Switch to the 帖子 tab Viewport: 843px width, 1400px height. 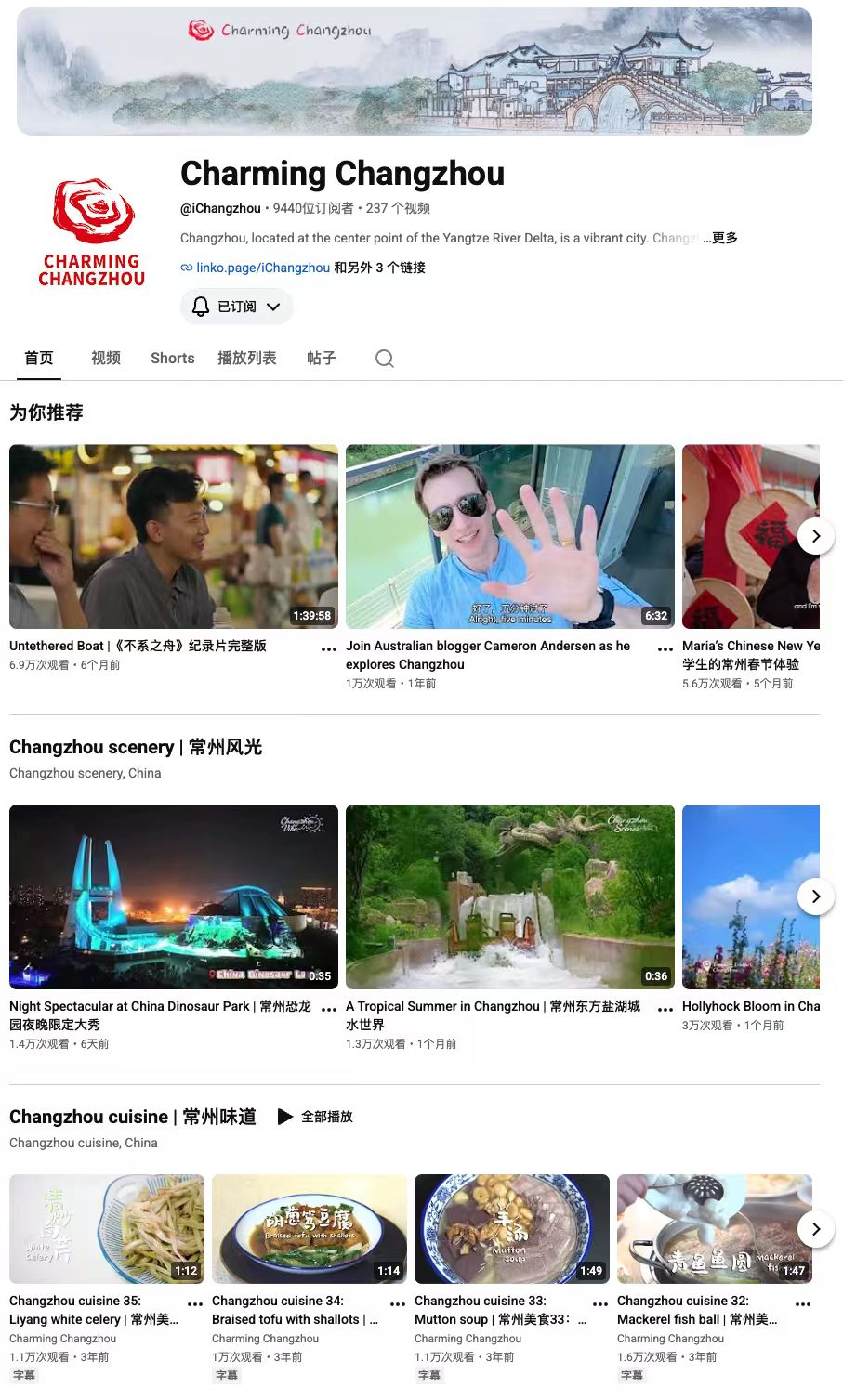[322, 358]
